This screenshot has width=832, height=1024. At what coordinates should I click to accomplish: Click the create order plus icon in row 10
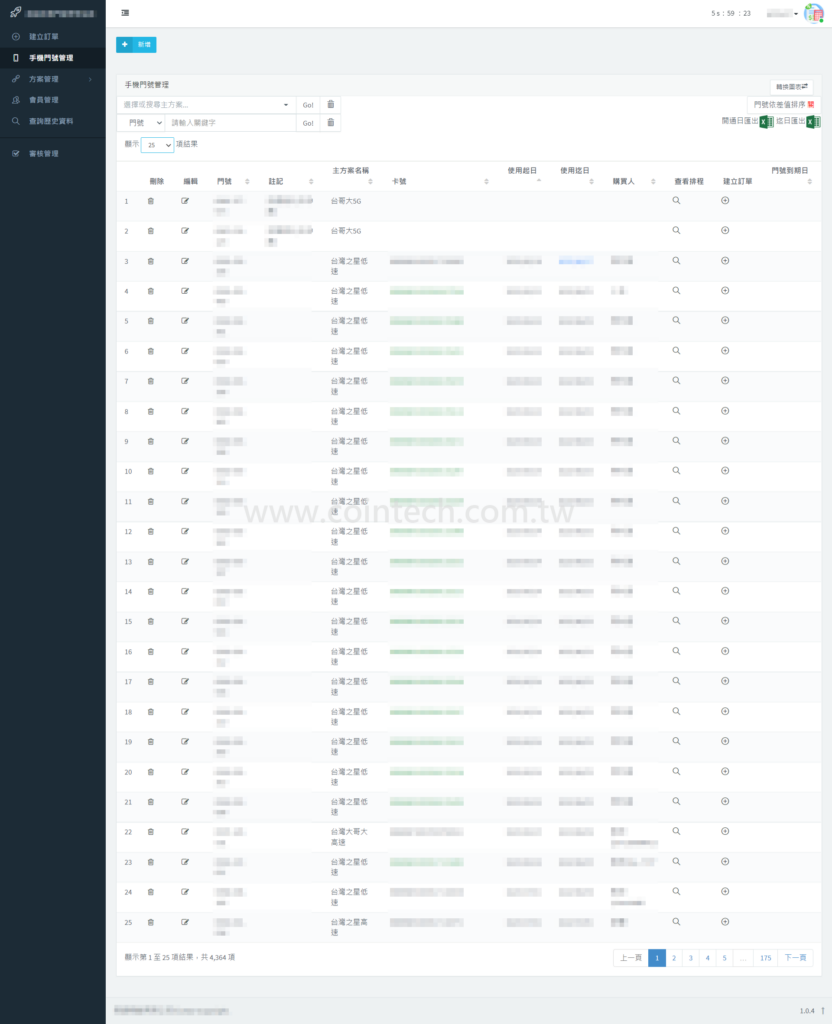(725, 471)
